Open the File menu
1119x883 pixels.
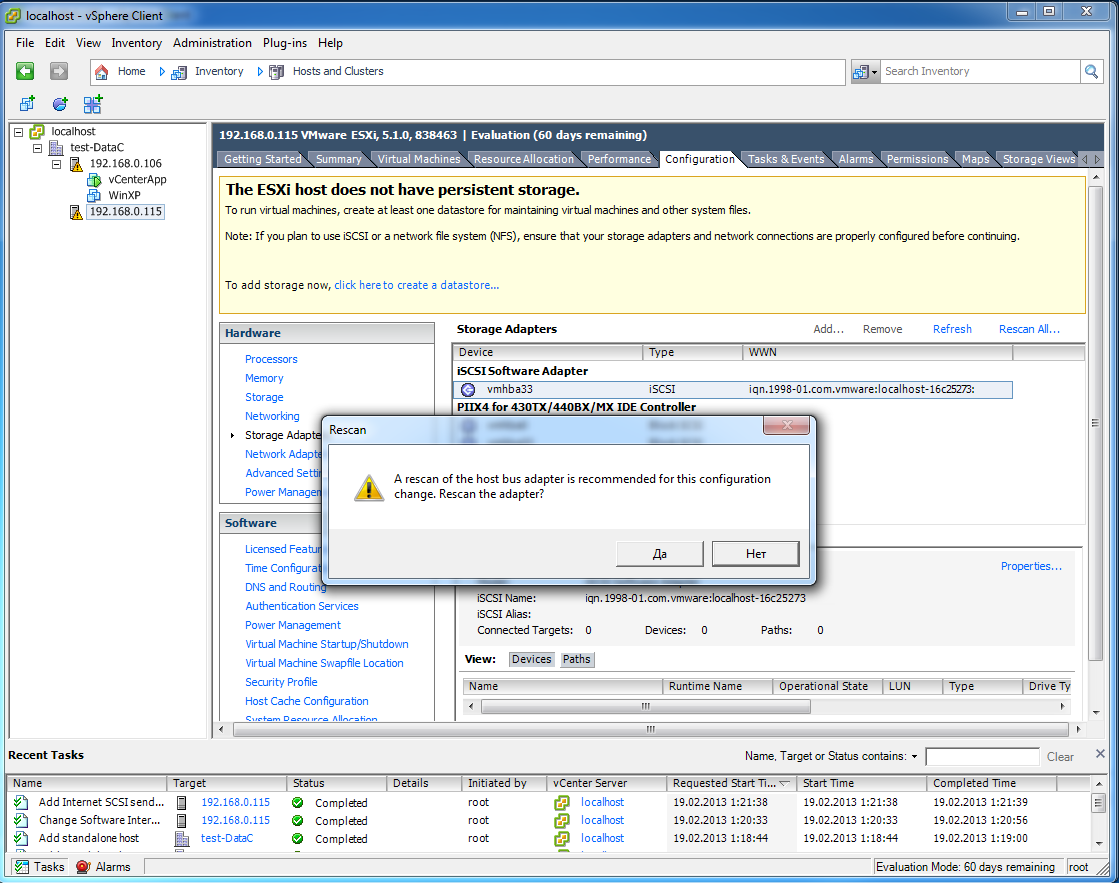(25, 43)
